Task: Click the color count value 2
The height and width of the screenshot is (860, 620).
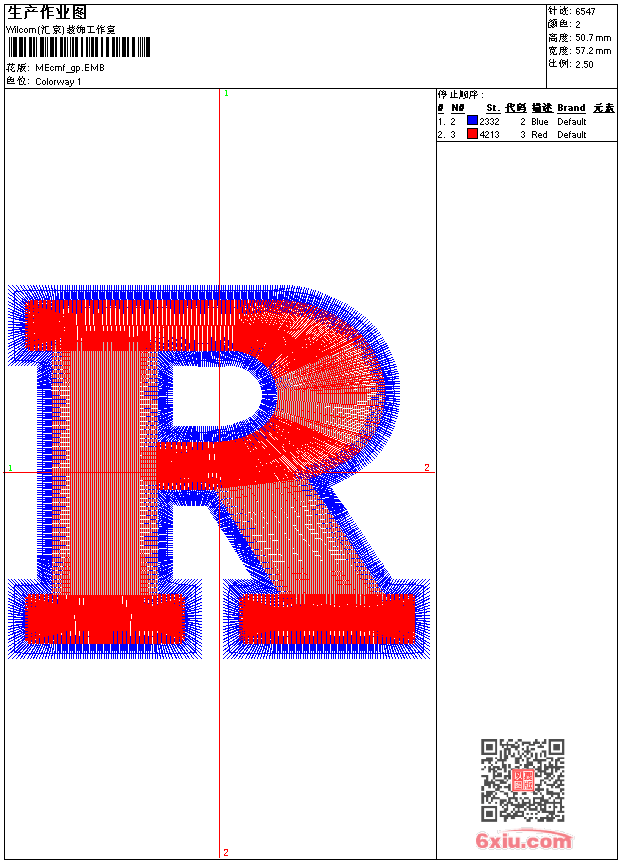Action: [x=578, y=25]
